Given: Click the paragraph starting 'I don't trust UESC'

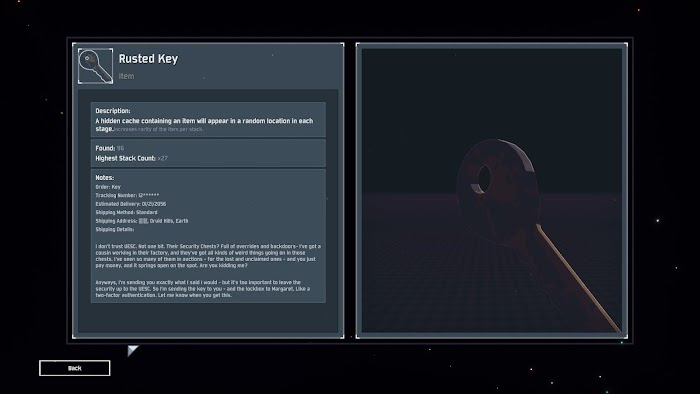Looking at the screenshot, I should click(x=208, y=256).
